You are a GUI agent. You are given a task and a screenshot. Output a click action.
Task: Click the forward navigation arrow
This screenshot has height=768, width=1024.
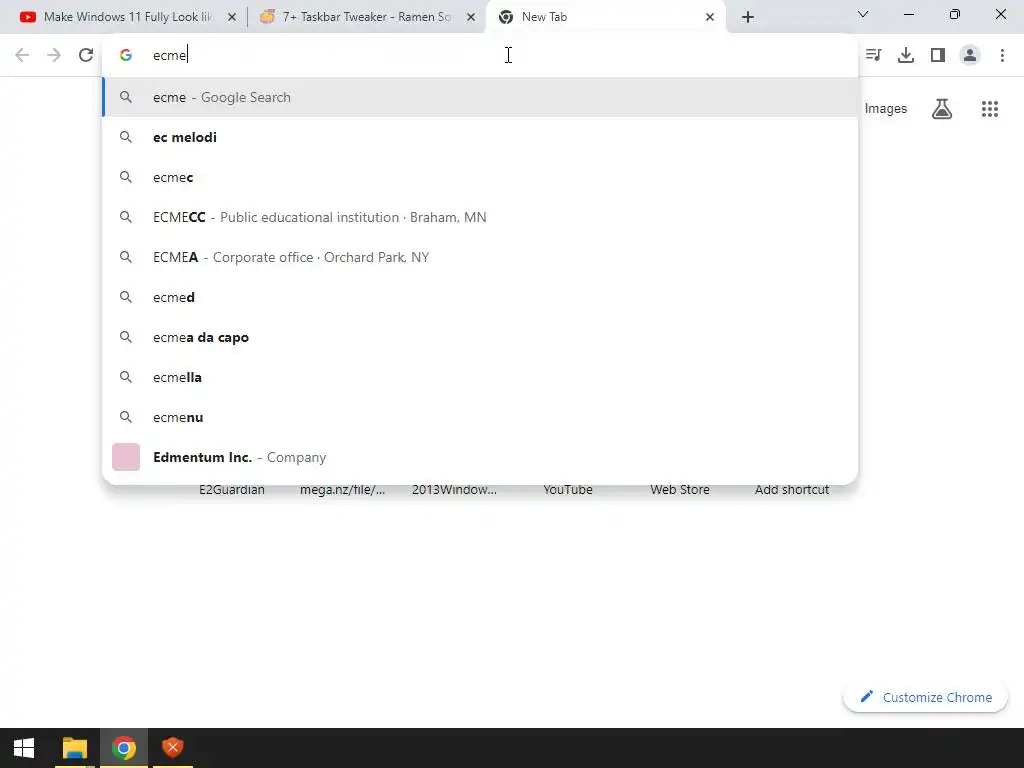(x=54, y=55)
